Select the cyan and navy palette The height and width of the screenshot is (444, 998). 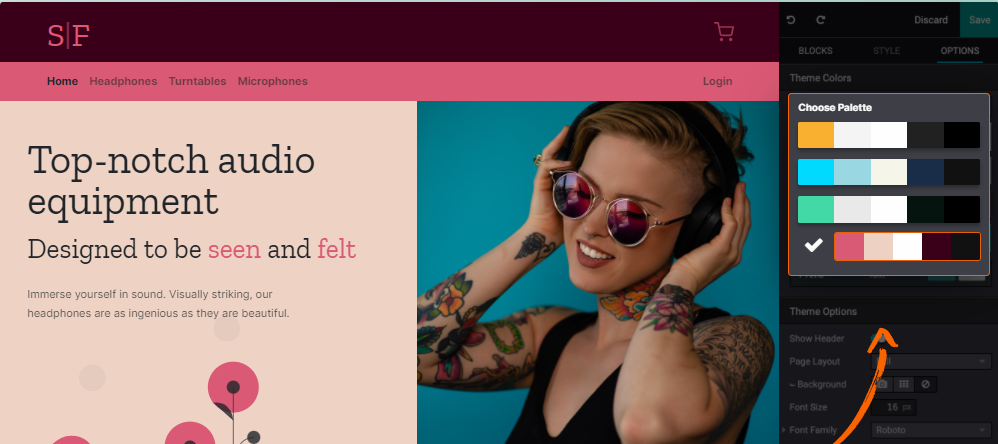click(889, 172)
